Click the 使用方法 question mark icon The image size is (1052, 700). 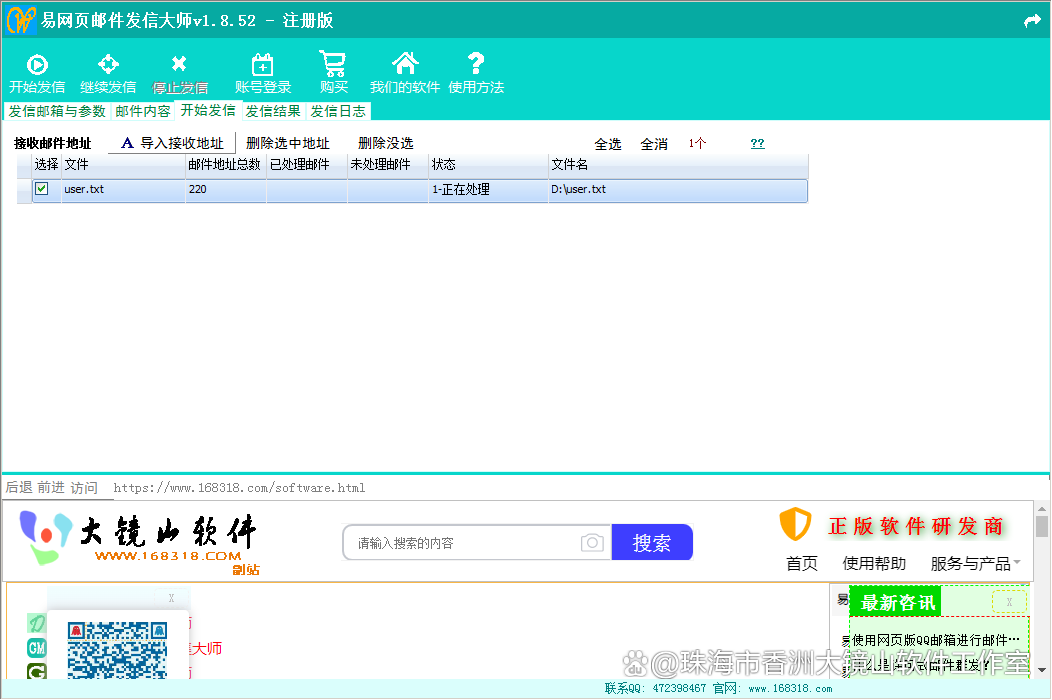[476, 64]
